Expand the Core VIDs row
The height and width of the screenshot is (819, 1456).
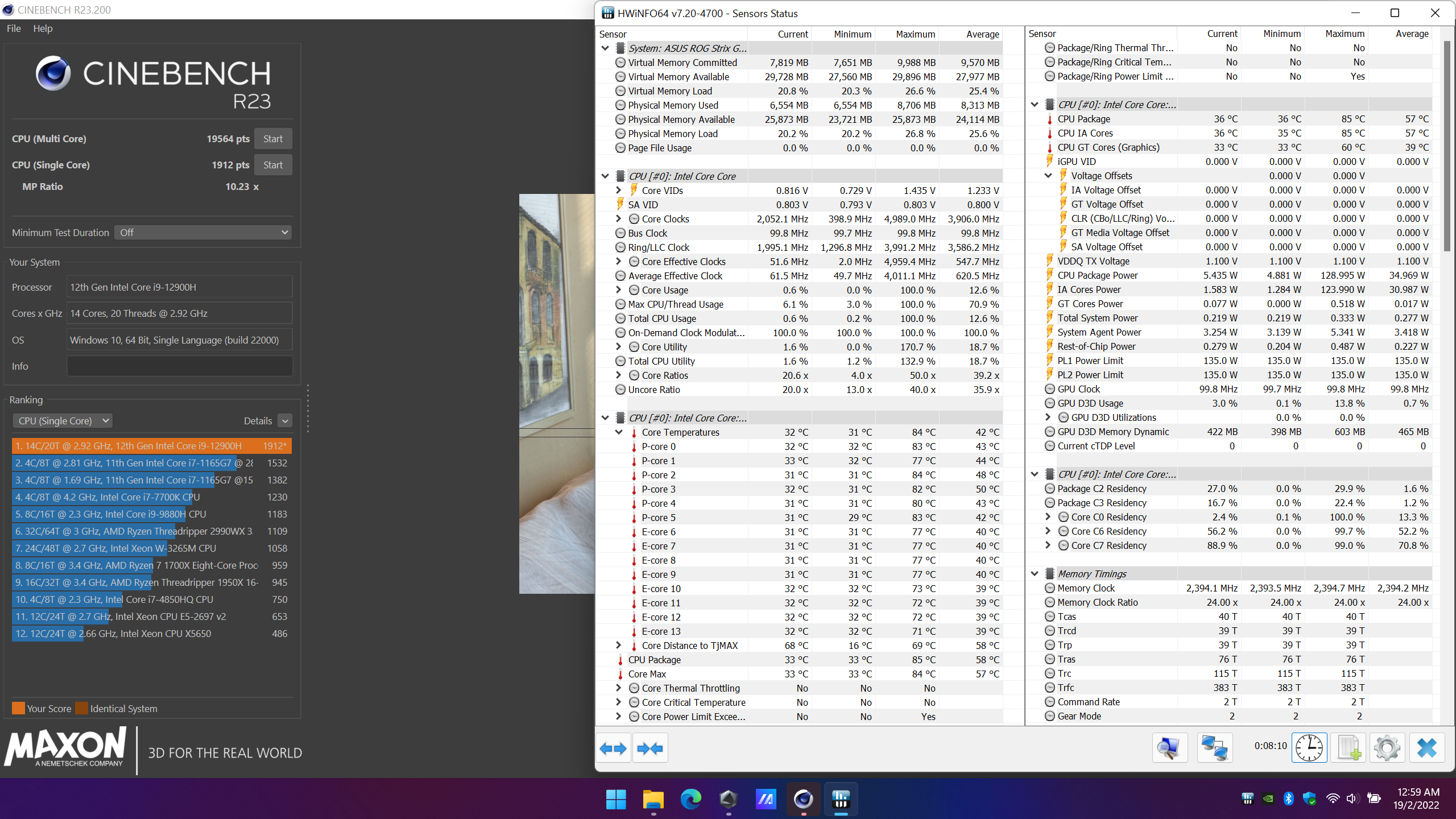(619, 191)
